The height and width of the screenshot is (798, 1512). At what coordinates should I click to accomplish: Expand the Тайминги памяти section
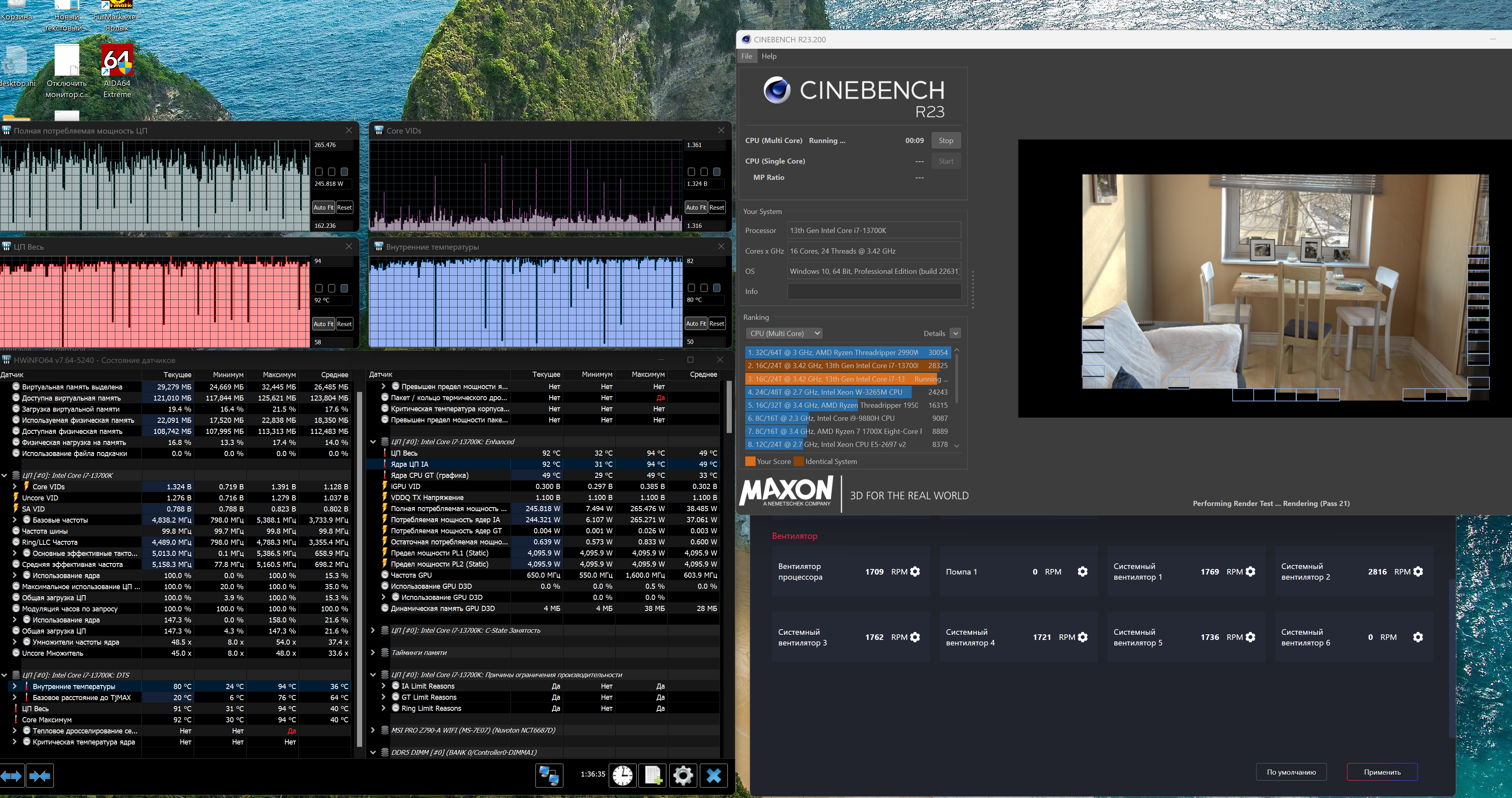(373, 653)
